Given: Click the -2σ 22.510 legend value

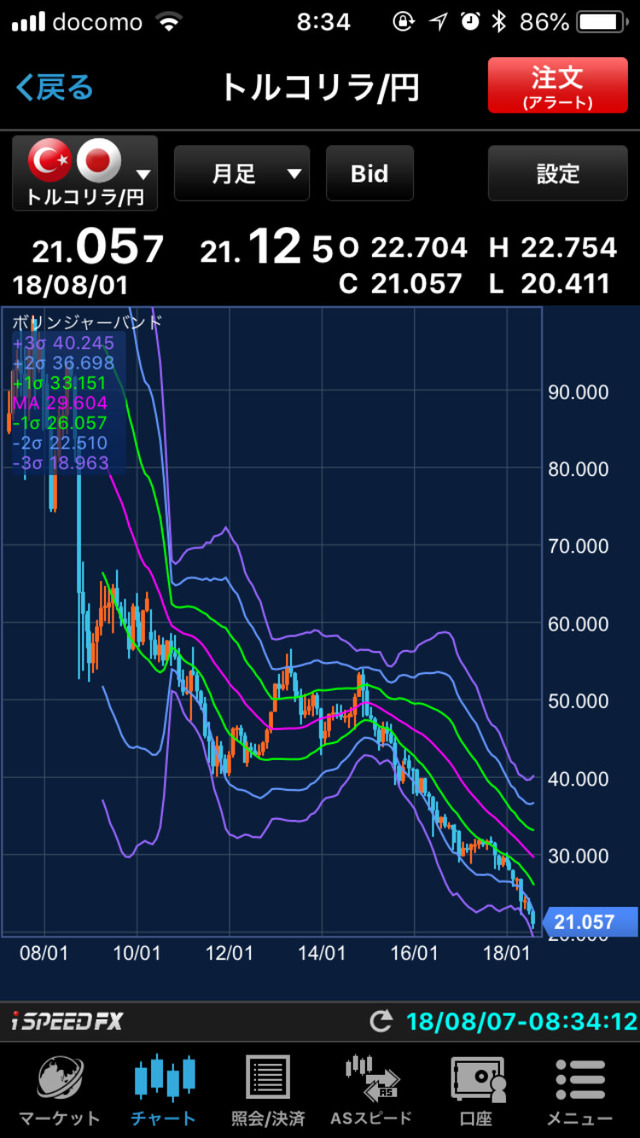Looking at the screenshot, I should coord(60,442).
